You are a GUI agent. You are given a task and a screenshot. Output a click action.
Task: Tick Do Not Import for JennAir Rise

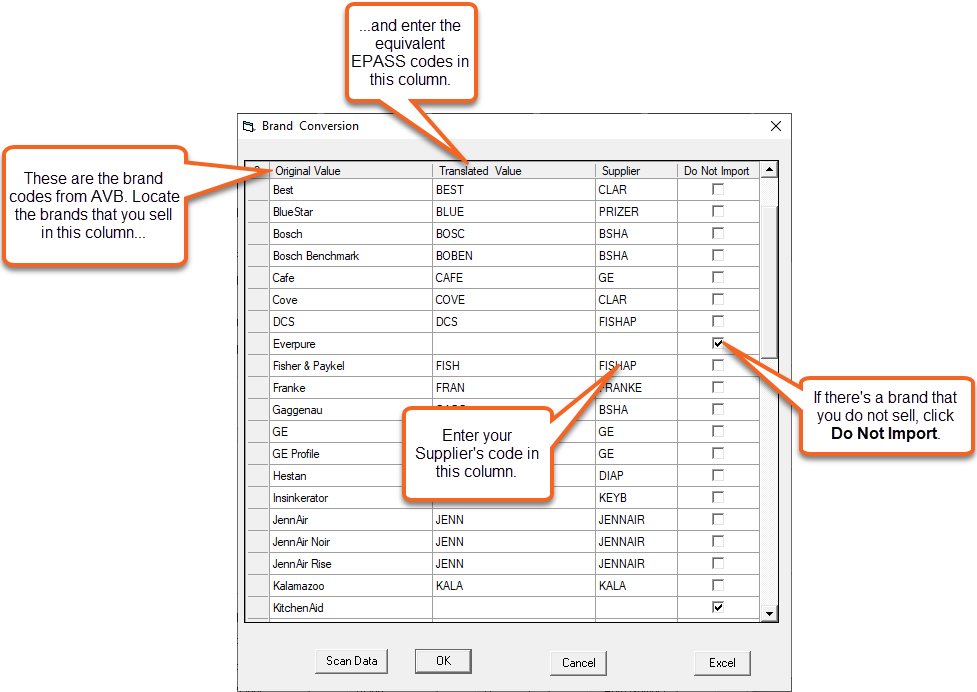(x=718, y=563)
